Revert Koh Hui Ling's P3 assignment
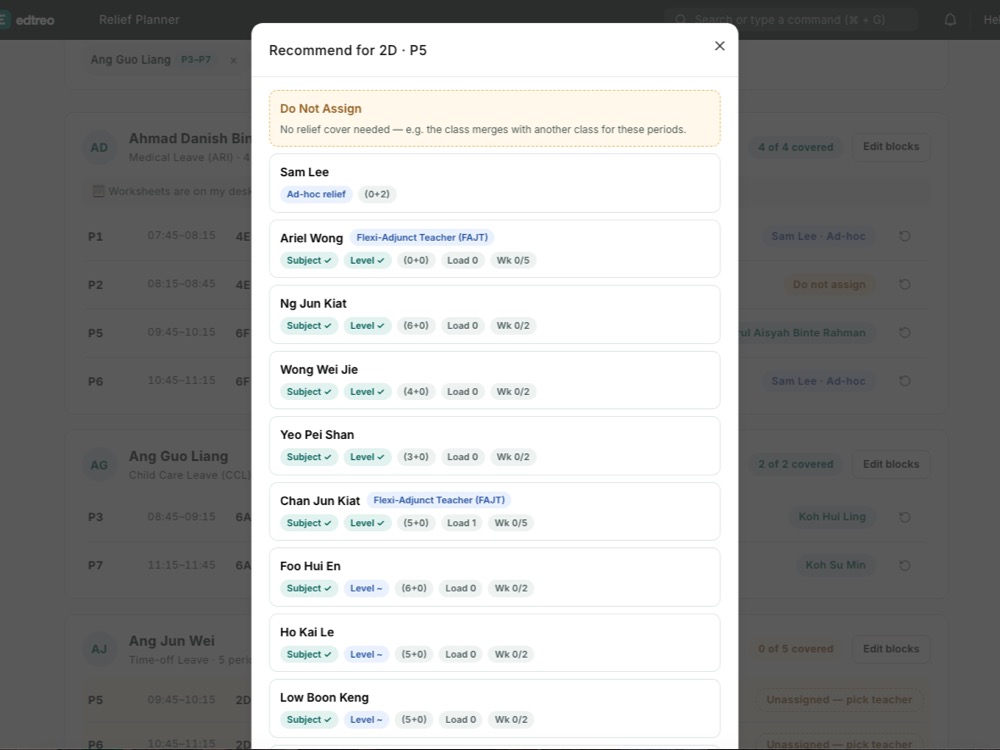The width and height of the screenshot is (1000, 750). pos(904,517)
